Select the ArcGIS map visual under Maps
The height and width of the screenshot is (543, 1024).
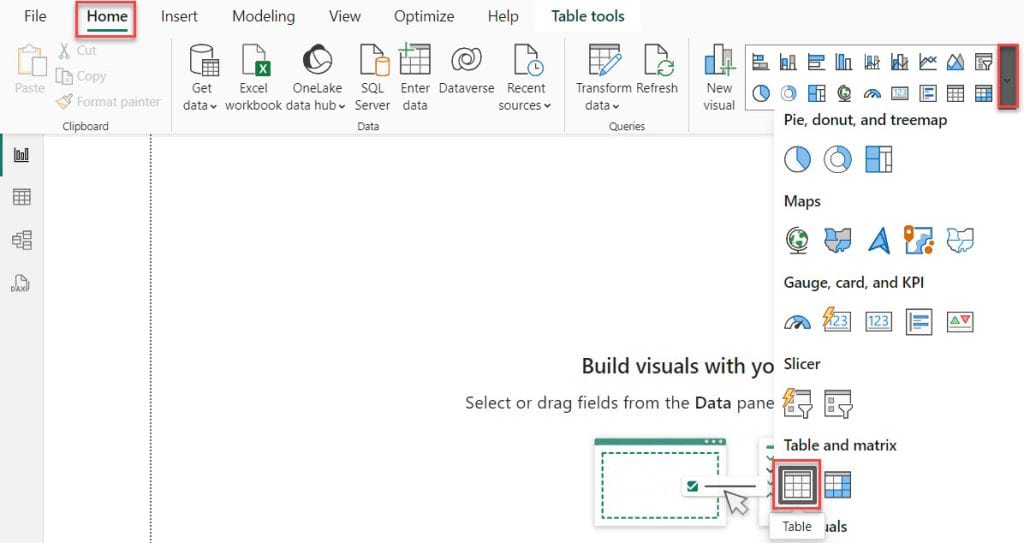(919, 240)
